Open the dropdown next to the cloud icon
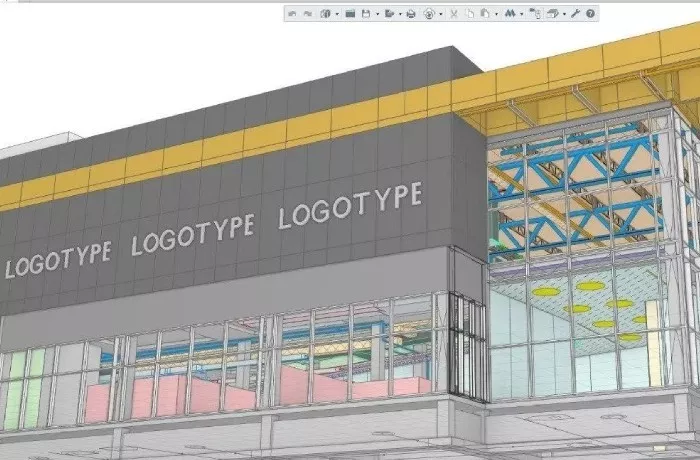This screenshot has width=700, height=460. [441, 14]
